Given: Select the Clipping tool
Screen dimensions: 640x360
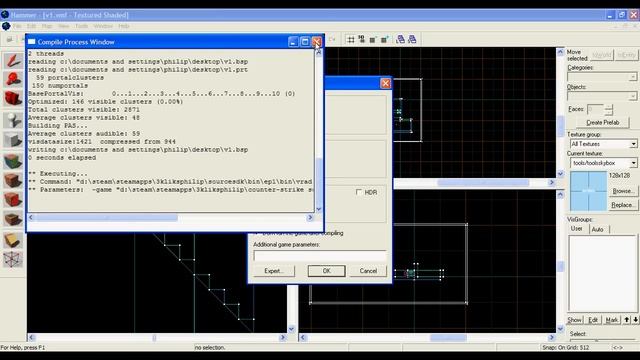Looking at the screenshot, I should pyautogui.click(x=13, y=240).
